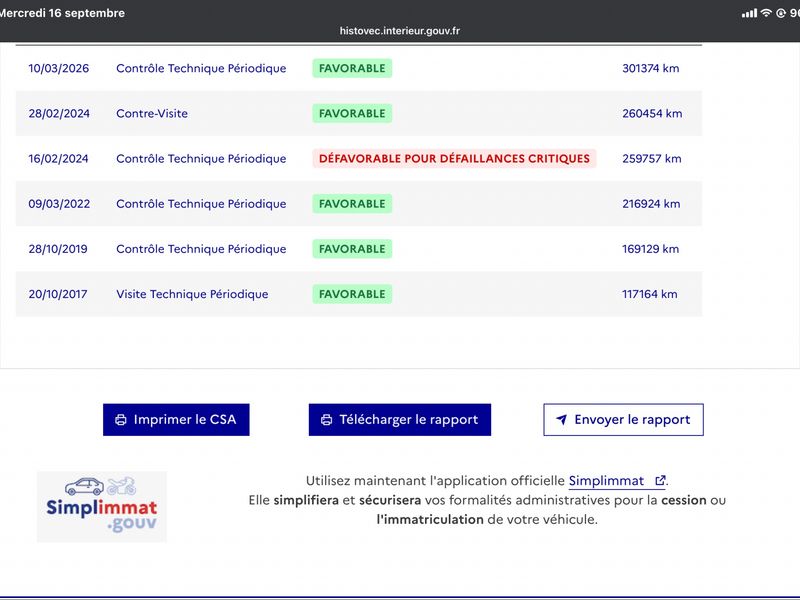Click the FAVORABLE badge for 09/03/2022

[x=352, y=204]
